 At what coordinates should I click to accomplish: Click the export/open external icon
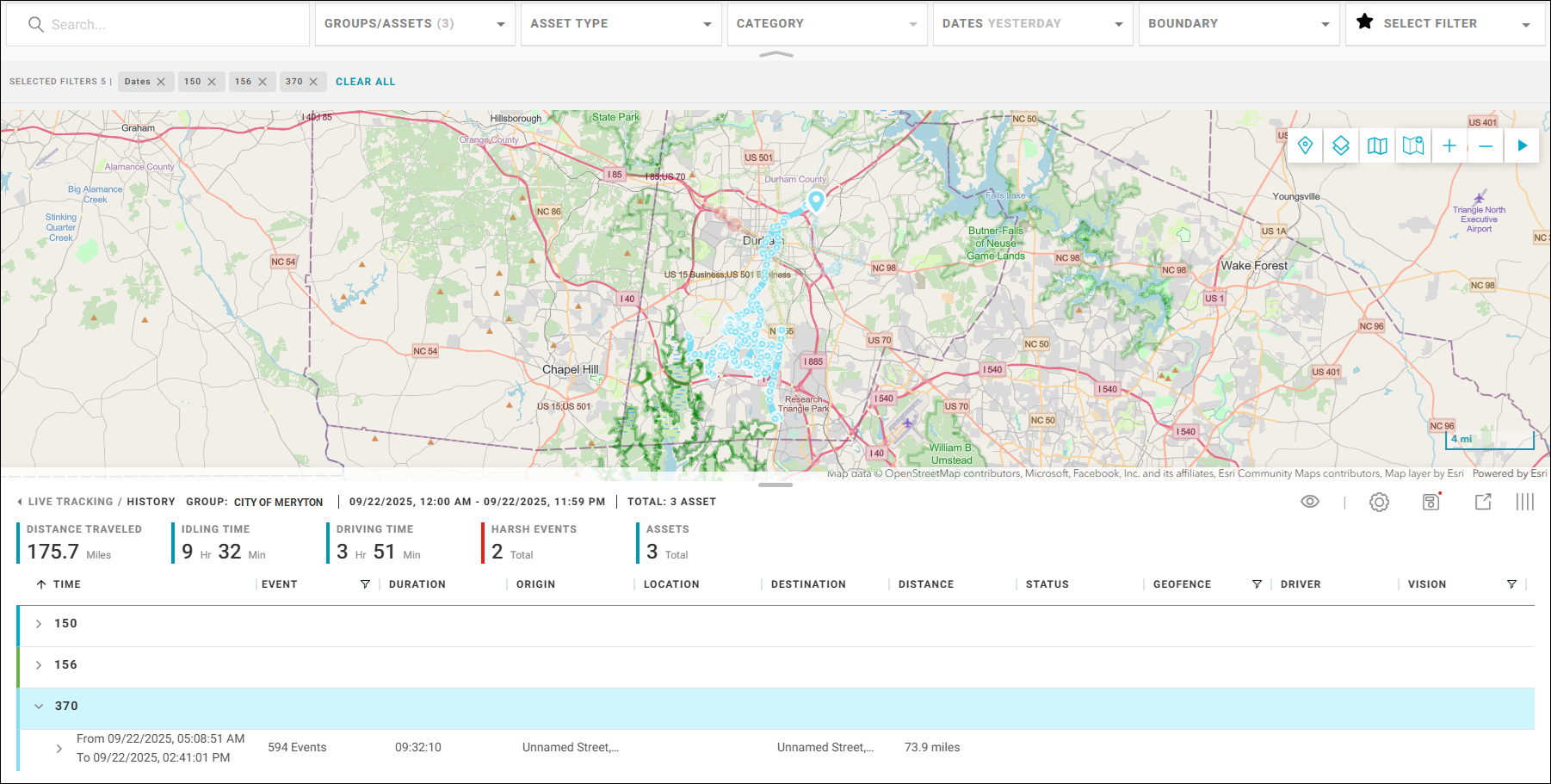point(1483,502)
